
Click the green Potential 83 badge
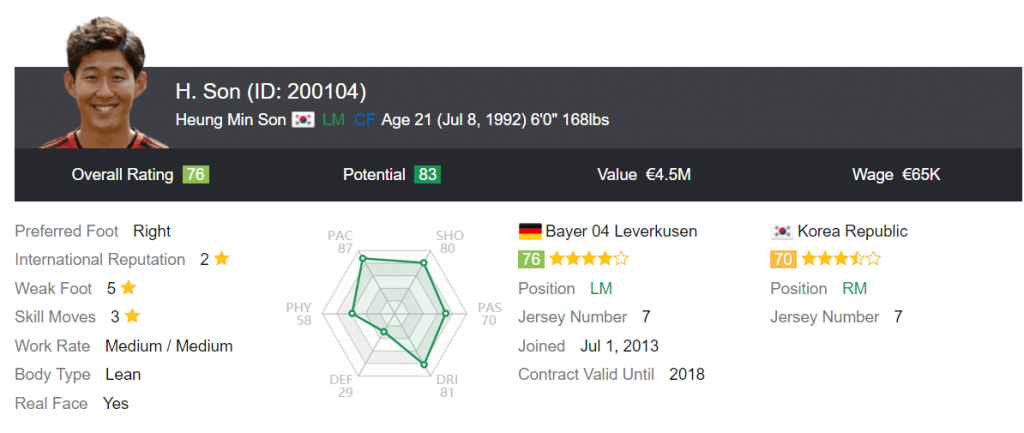427,175
